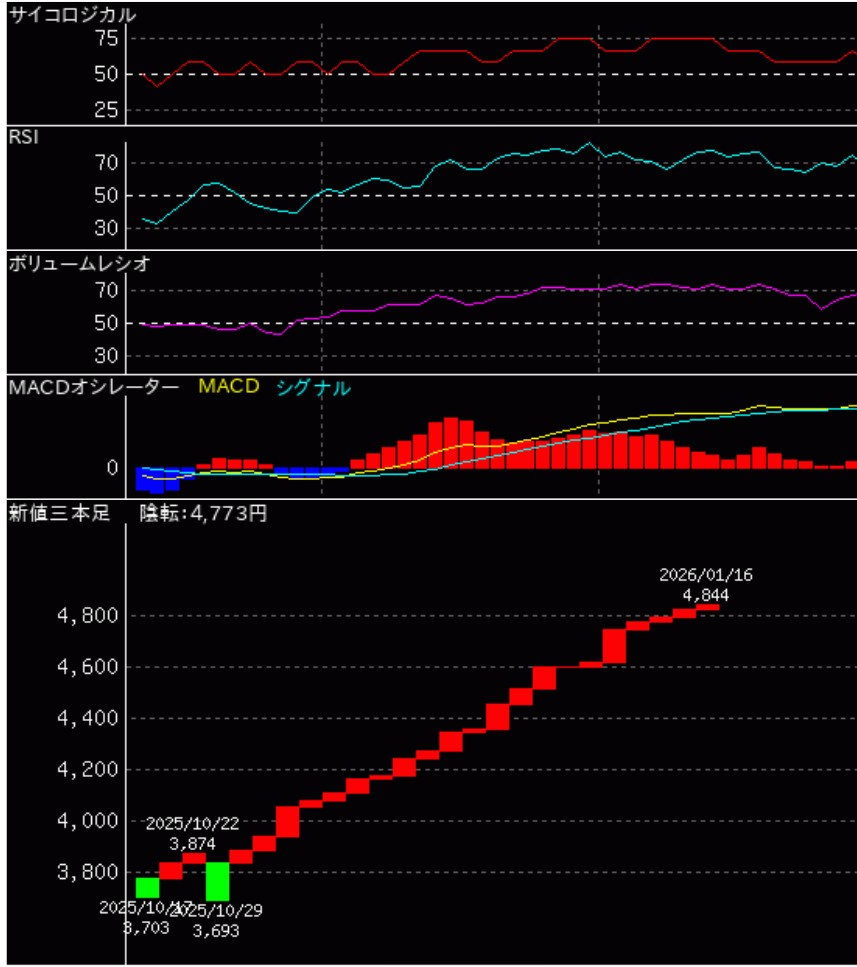Click the yellow MACD legend label
This screenshot has width=857, height=967.
click(228, 387)
